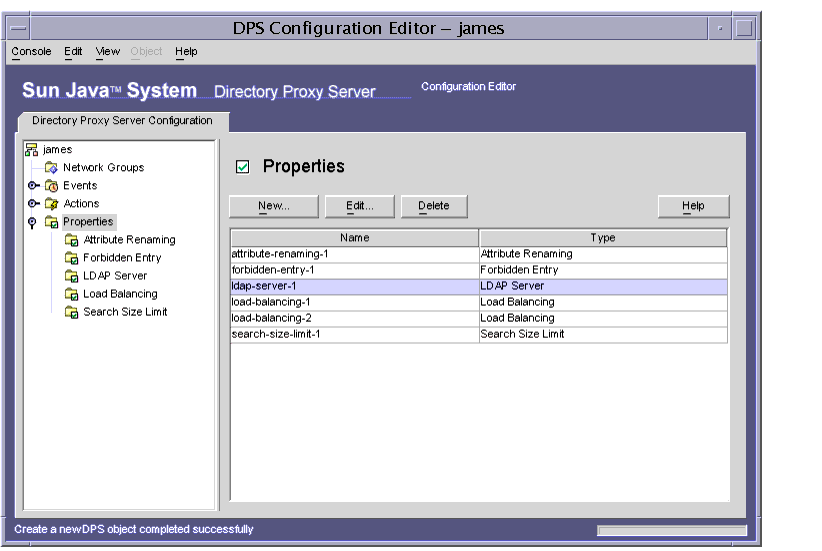The width and height of the screenshot is (822, 551).
Task: Select LDAP Server tree item
Action: [x=115, y=276]
